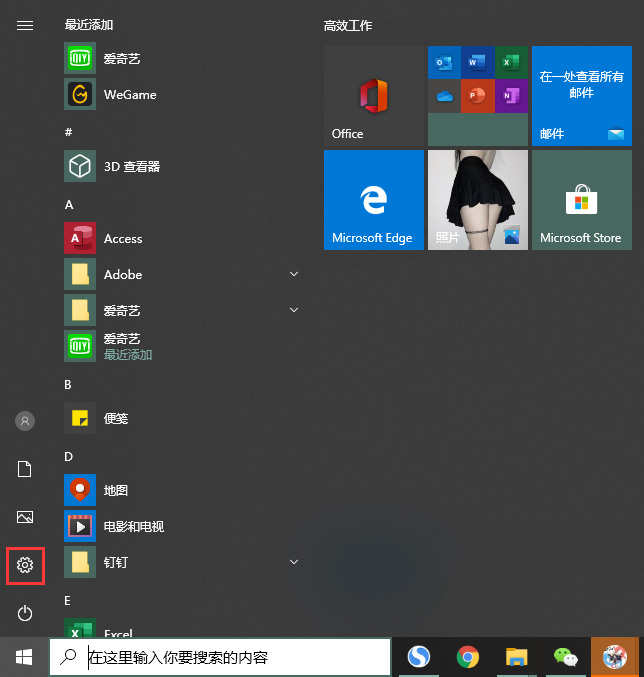
Task: Click the Windows Start button
Action: [x=24, y=657]
